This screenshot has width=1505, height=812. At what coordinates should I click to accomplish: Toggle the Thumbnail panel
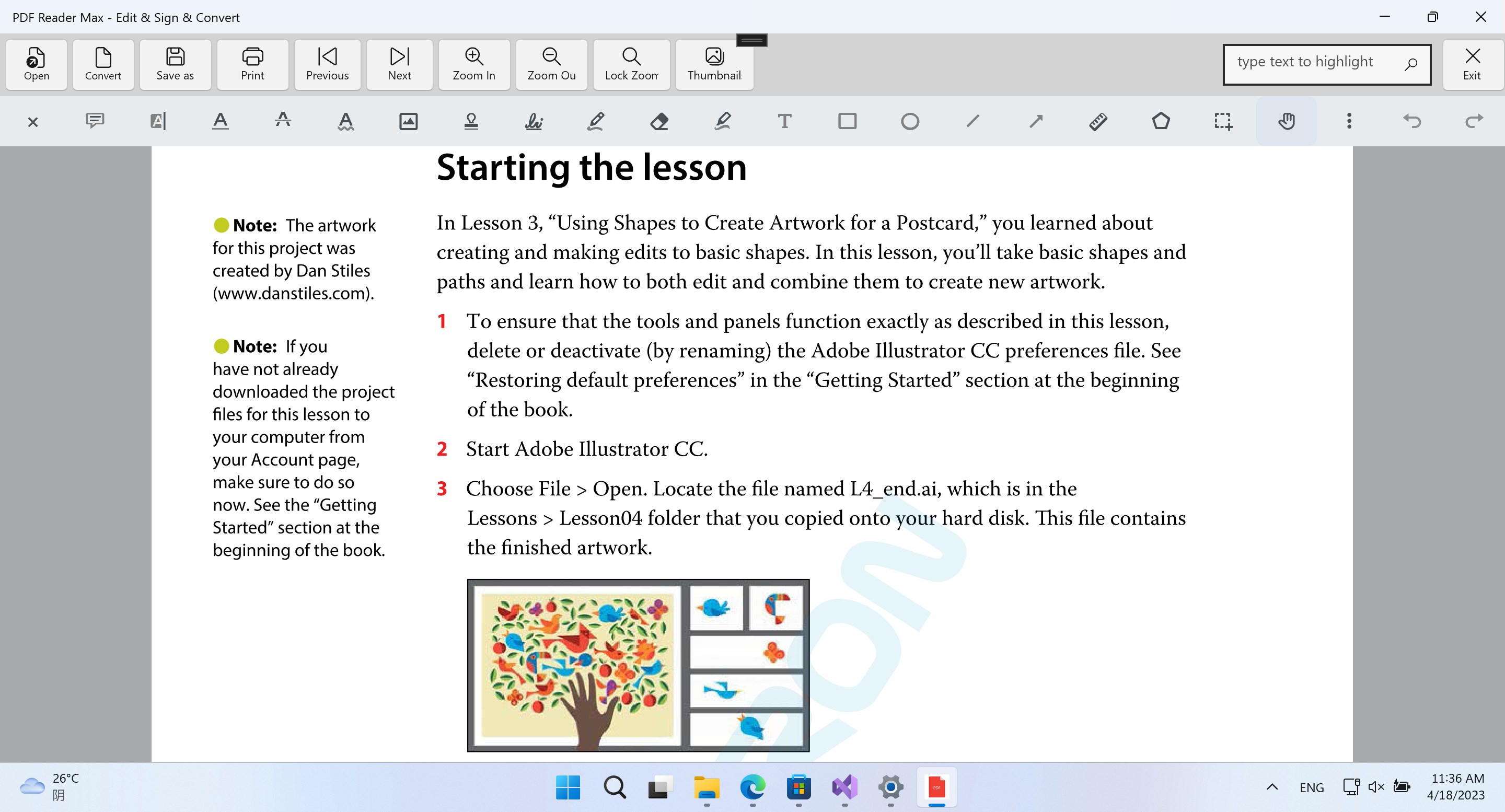(714, 64)
